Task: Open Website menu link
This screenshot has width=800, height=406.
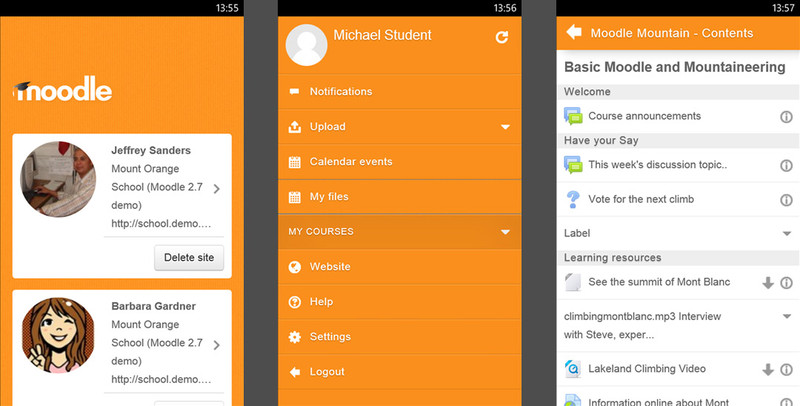Action: point(399,267)
